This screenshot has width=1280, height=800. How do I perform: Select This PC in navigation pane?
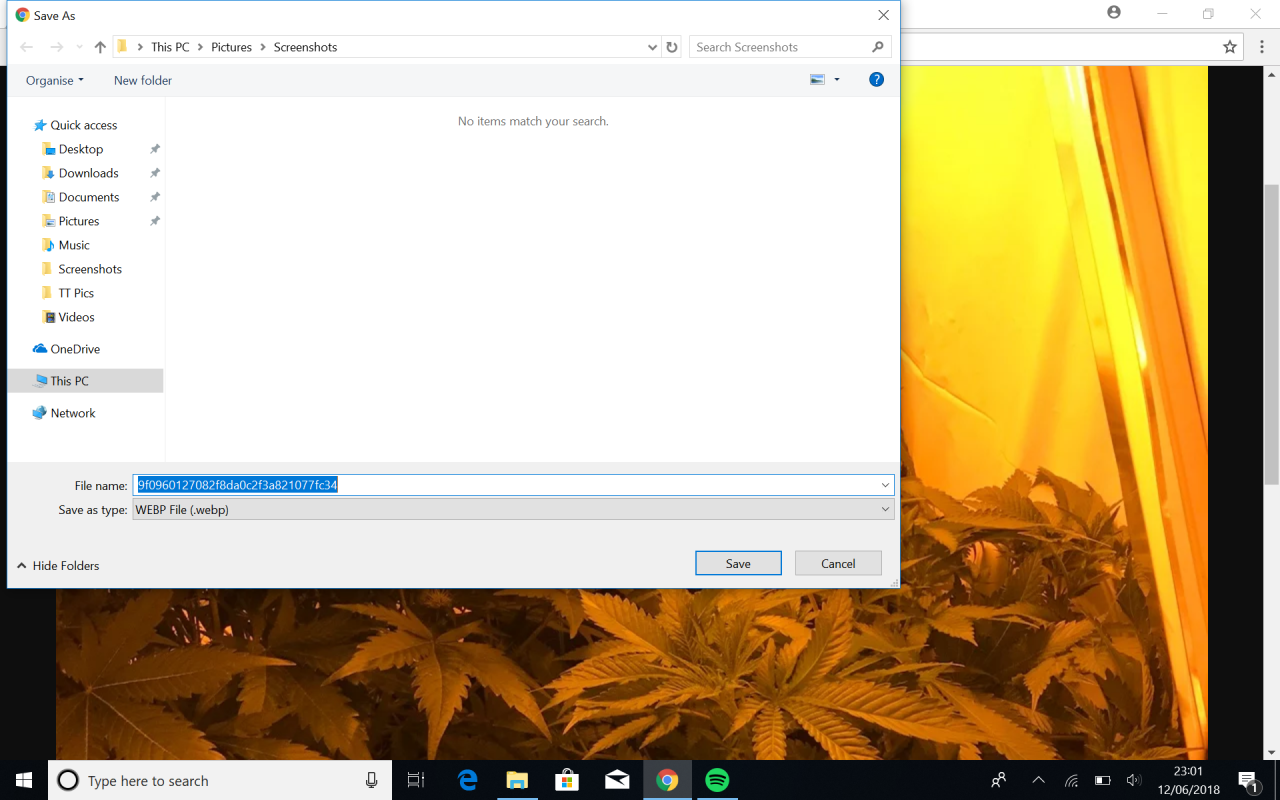coord(85,381)
